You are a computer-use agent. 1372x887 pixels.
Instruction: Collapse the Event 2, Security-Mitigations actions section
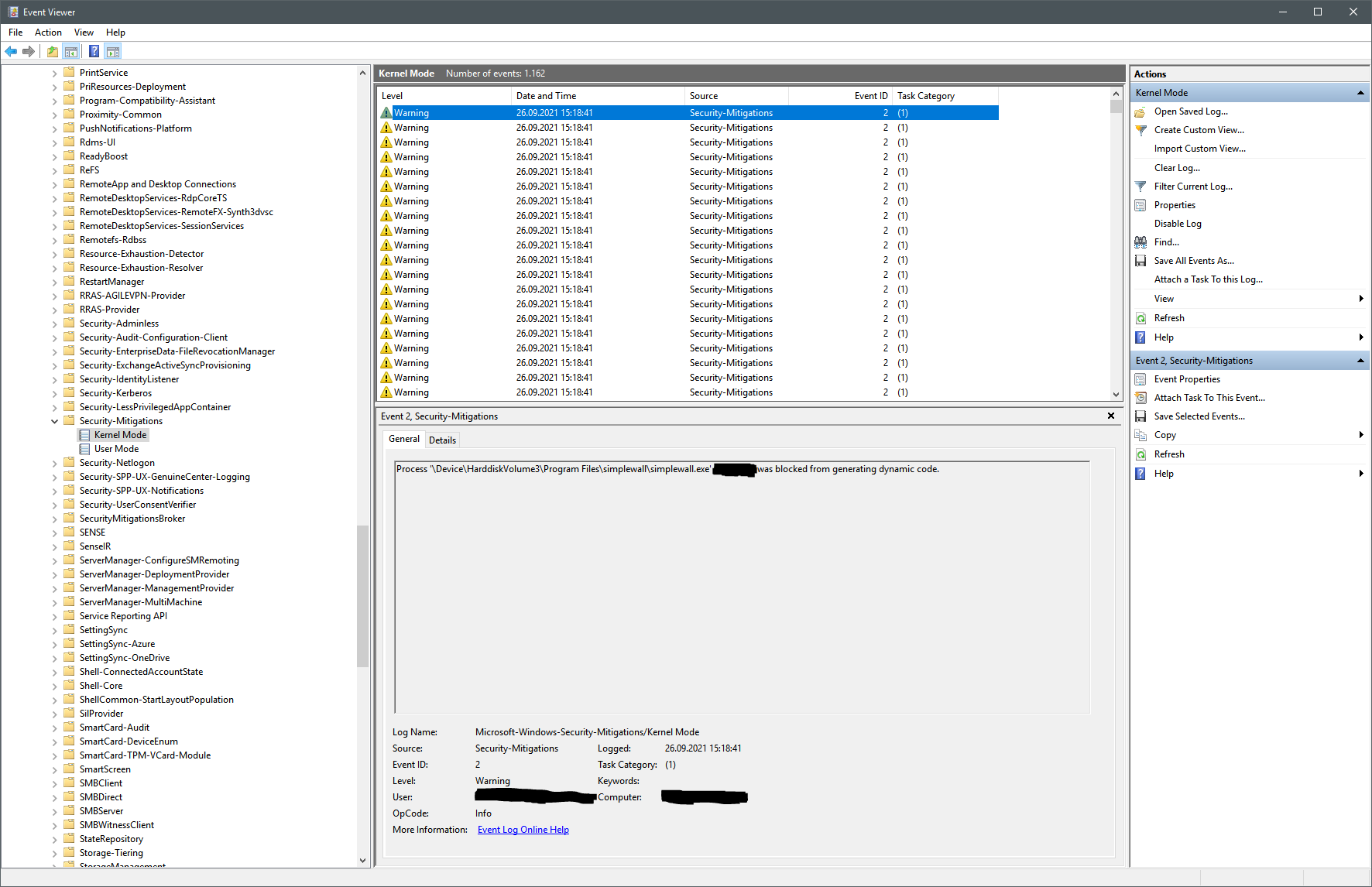(1360, 360)
